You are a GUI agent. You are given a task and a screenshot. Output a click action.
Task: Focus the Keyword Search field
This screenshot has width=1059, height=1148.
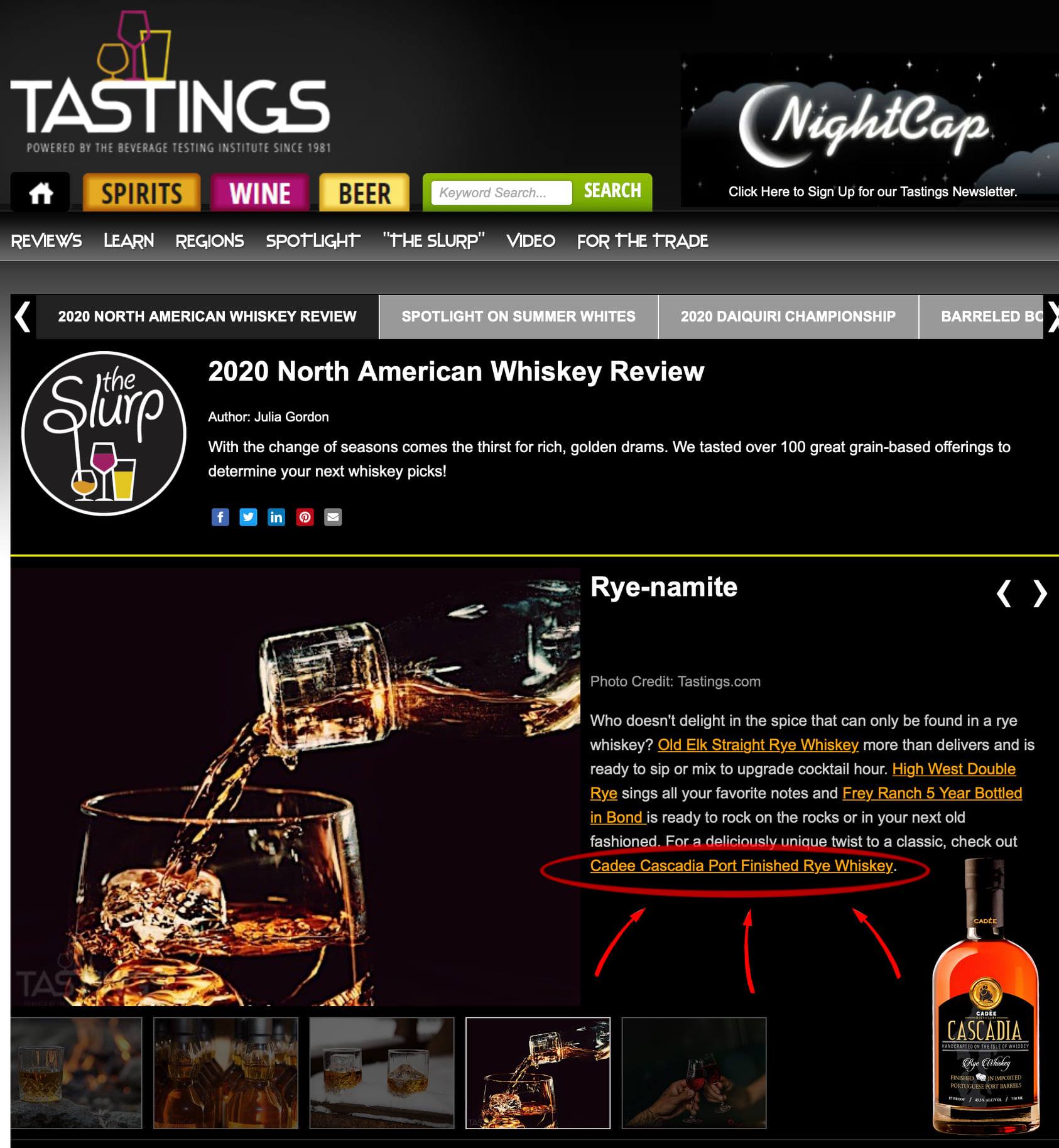pyautogui.click(x=501, y=192)
